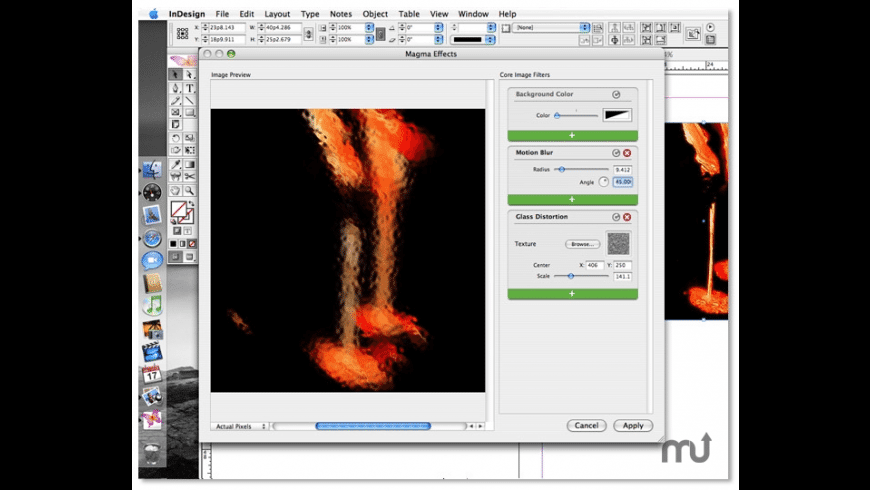Remove the Glass Distortion filter
This screenshot has height=490, width=870.
click(x=627, y=217)
